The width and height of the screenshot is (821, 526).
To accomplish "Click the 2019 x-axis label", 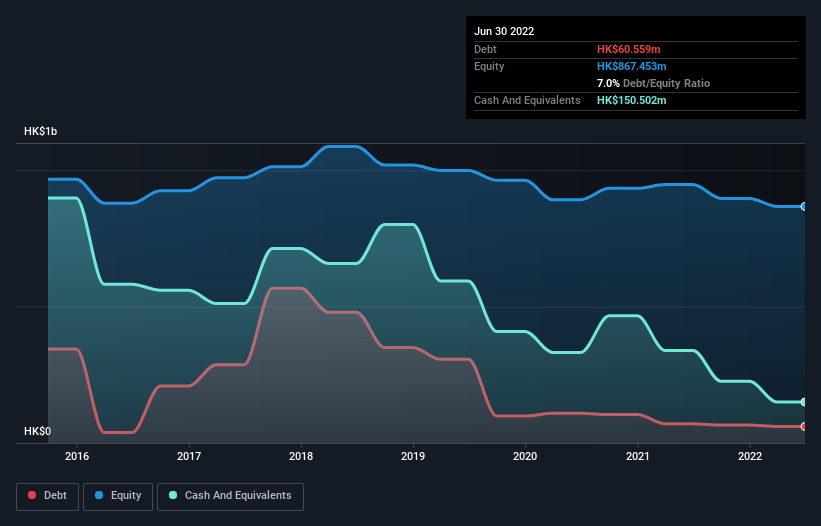I will coord(413,456).
